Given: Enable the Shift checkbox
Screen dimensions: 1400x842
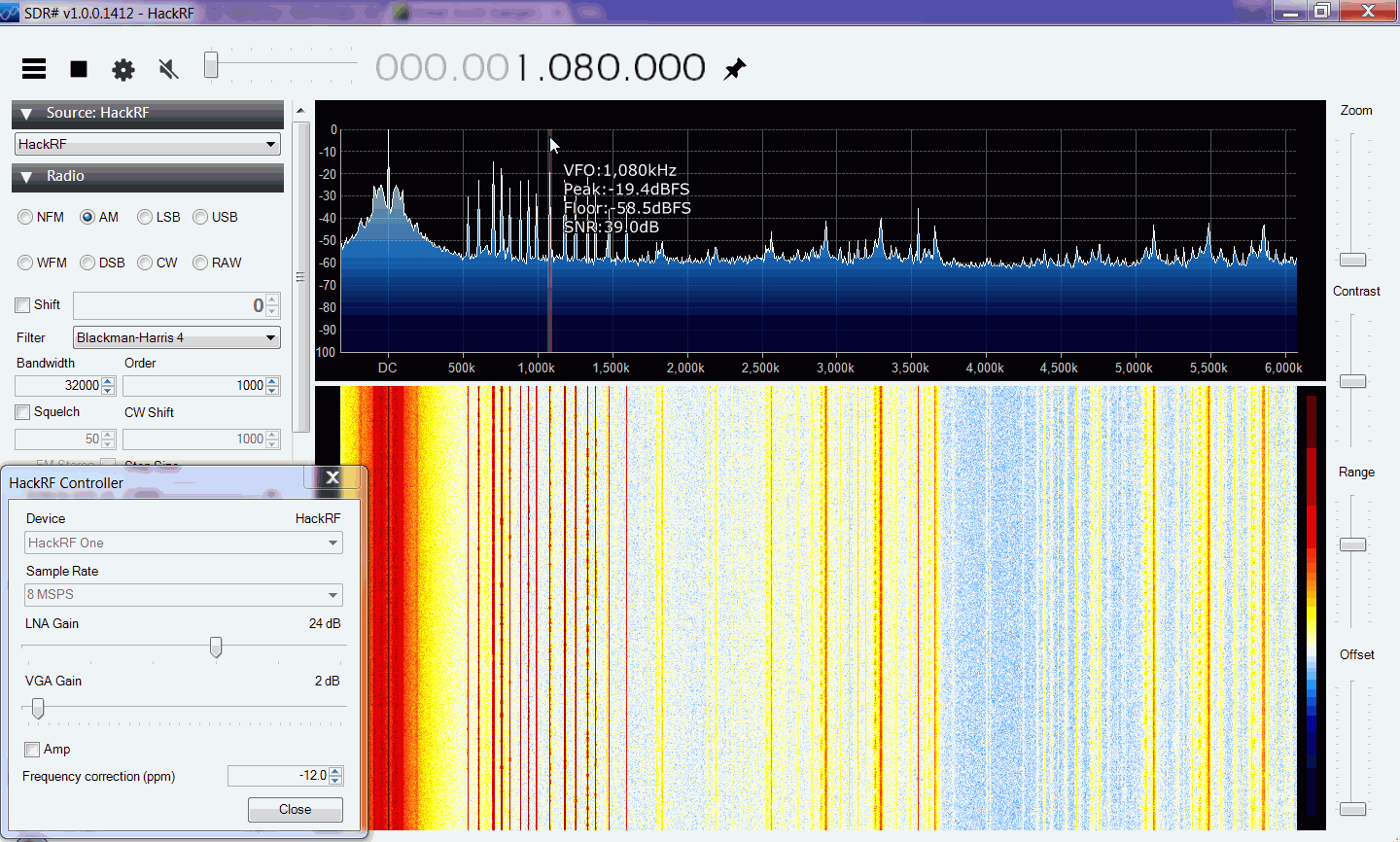Looking at the screenshot, I should 22,305.
